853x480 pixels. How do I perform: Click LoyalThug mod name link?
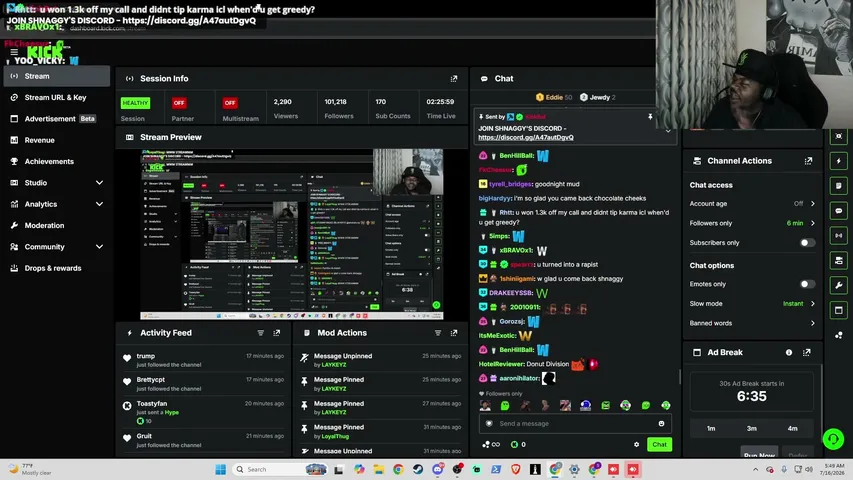coord(335,436)
